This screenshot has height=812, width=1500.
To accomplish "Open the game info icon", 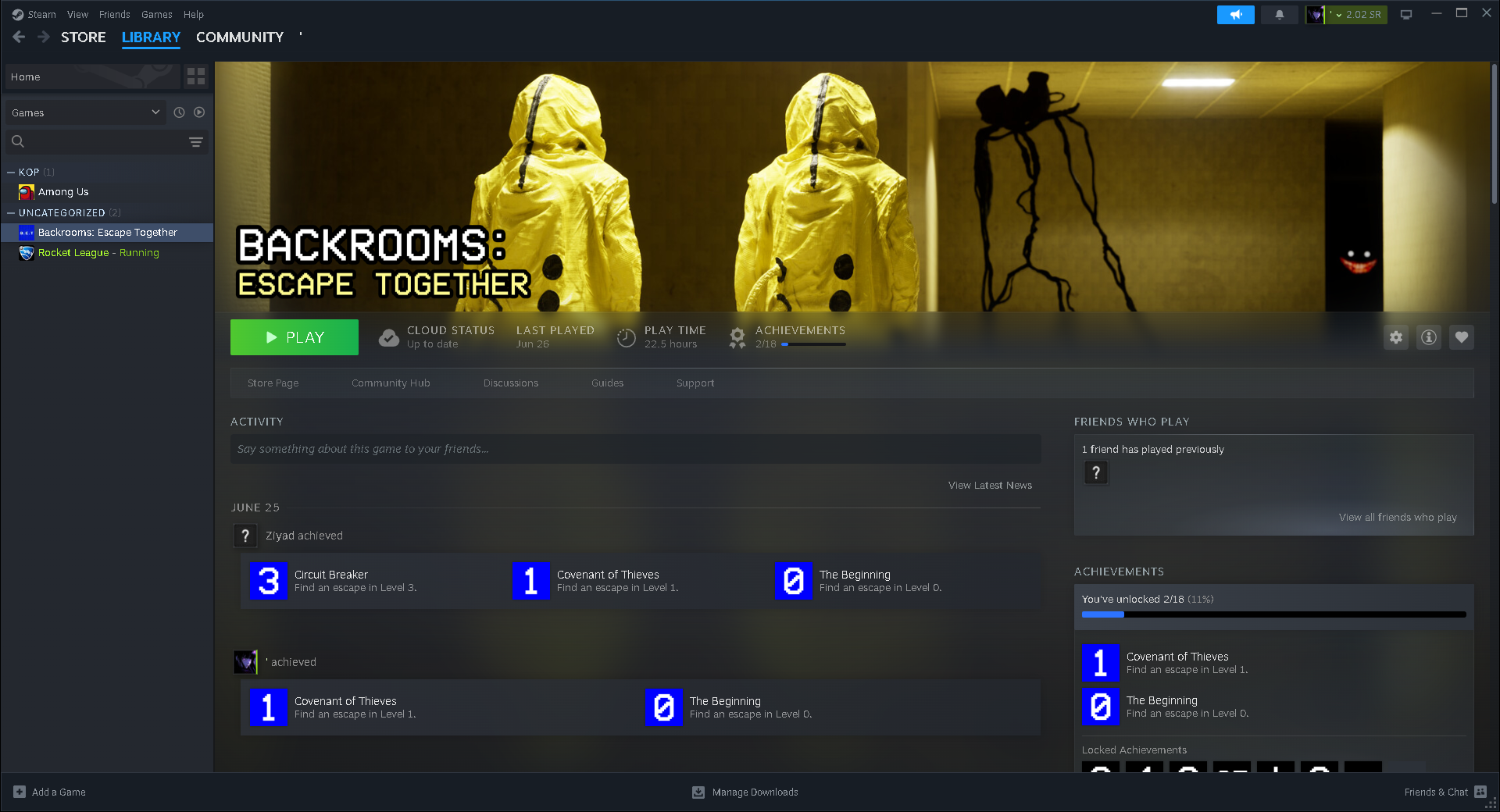I will [1429, 337].
